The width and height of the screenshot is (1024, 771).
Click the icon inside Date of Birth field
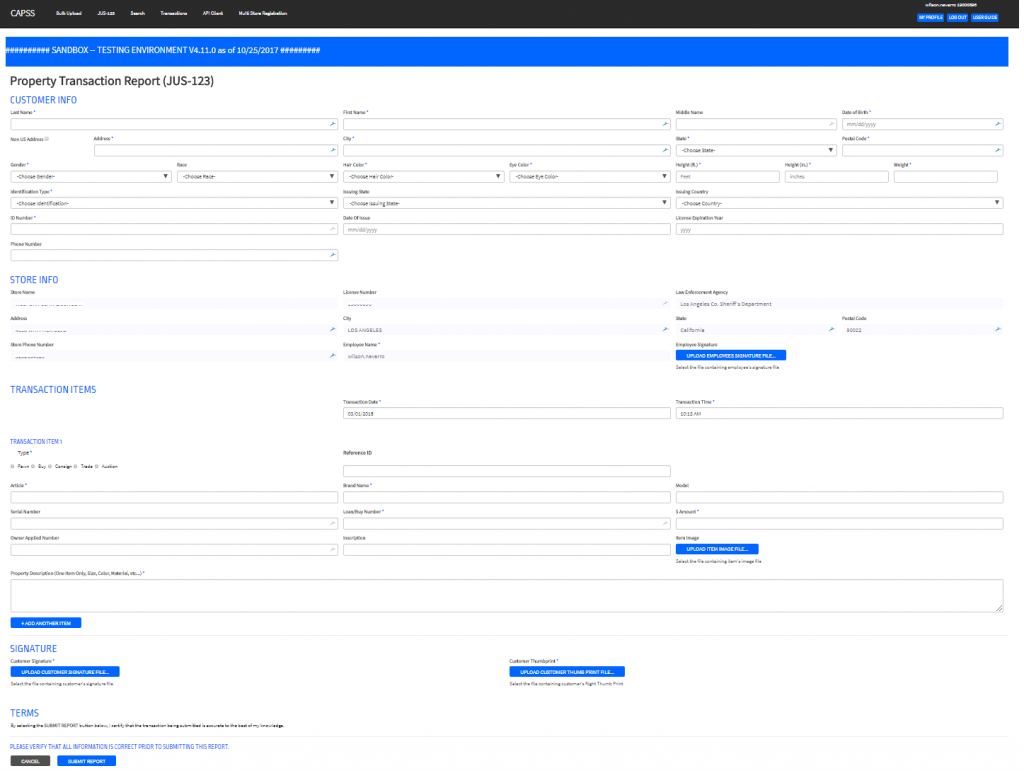(997, 124)
